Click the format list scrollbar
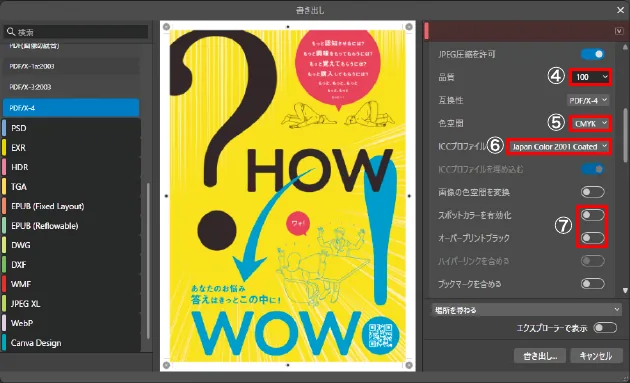 pyautogui.click(x=148, y=261)
